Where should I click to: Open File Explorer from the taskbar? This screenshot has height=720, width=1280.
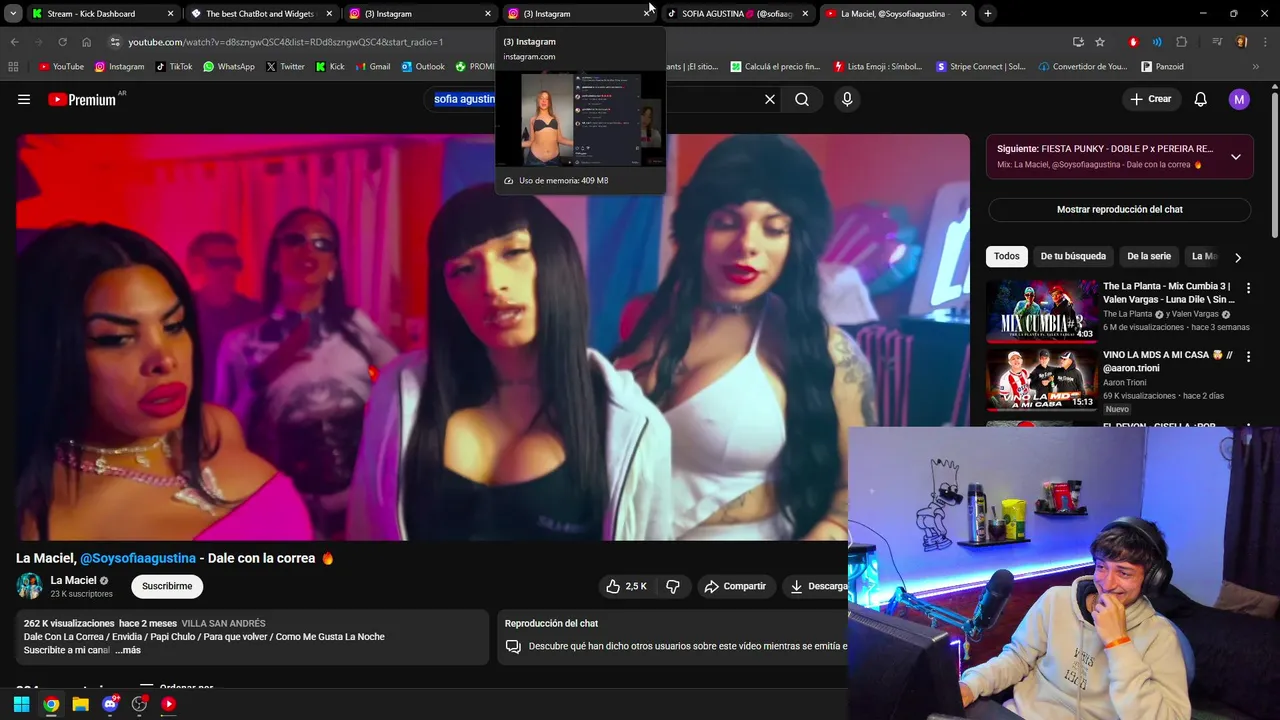[x=80, y=704]
